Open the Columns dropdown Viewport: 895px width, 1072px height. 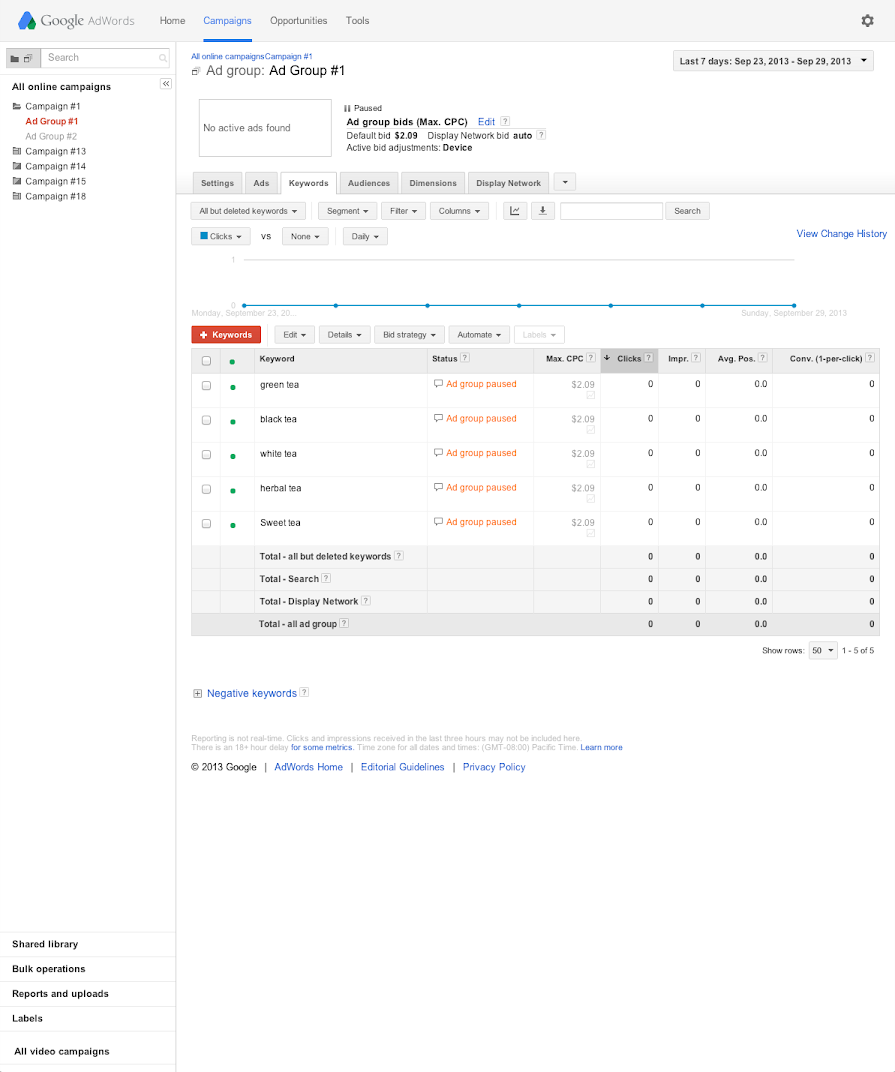click(458, 211)
